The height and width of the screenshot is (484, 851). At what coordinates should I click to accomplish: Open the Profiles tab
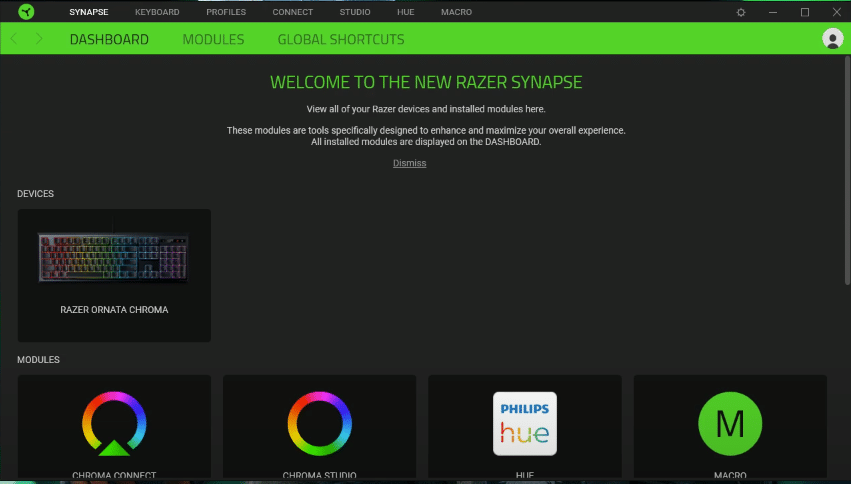(226, 12)
